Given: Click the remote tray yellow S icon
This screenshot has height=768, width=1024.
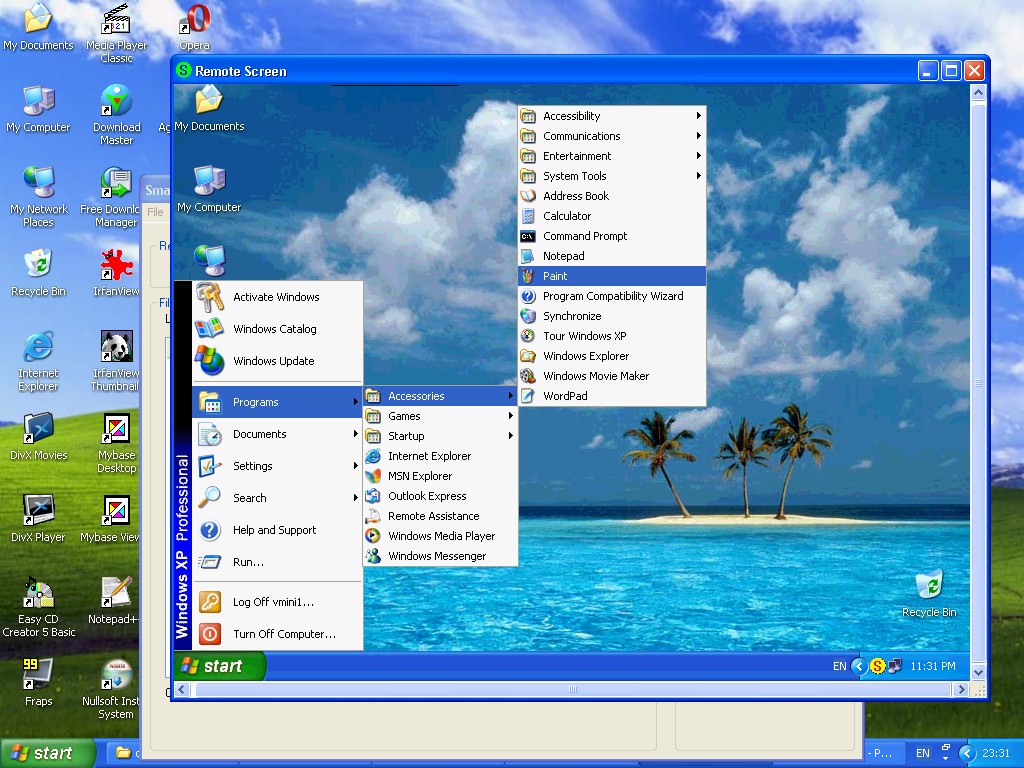Looking at the screenshot, I should pos(877,666).
